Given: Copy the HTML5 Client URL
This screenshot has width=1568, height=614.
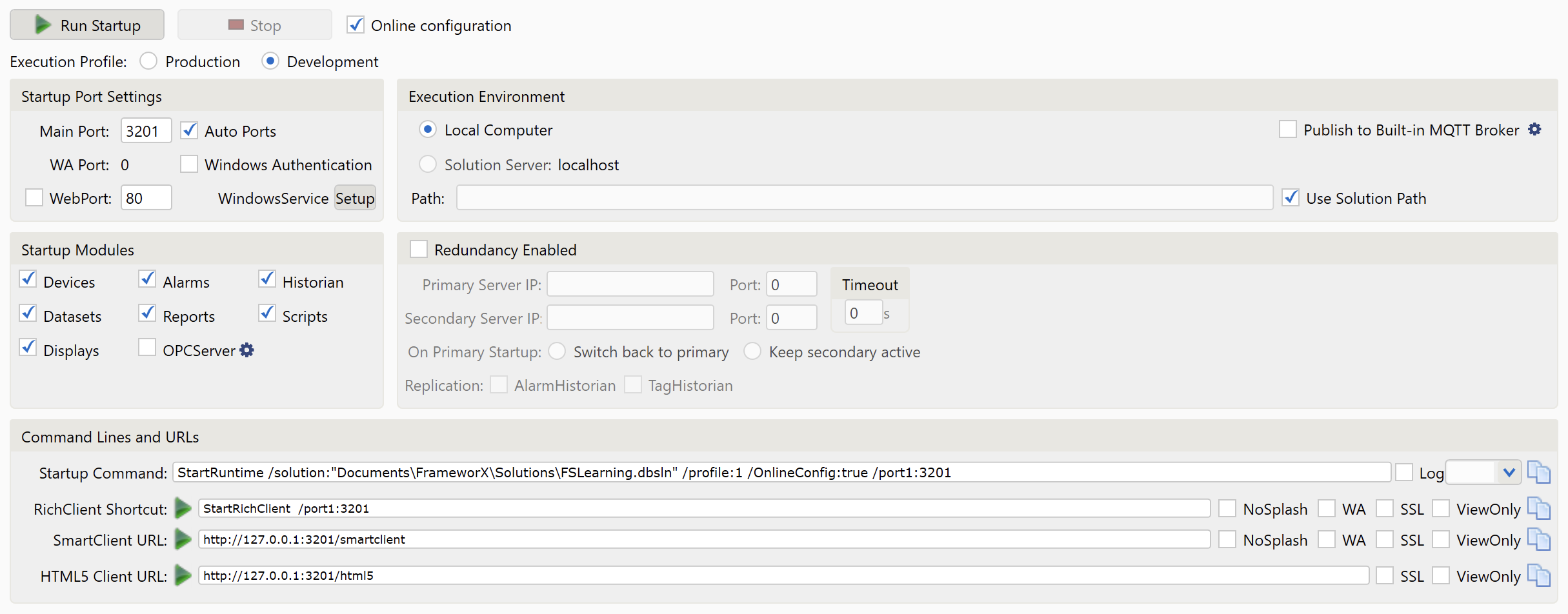Looking at the screenshot, I should click(1539, 576).
